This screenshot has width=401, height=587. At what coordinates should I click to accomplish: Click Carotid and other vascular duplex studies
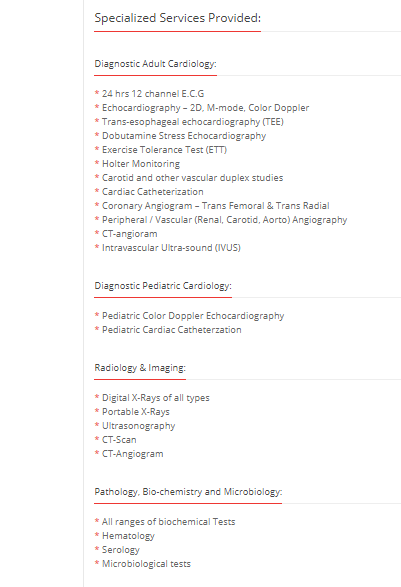point(192,178)
